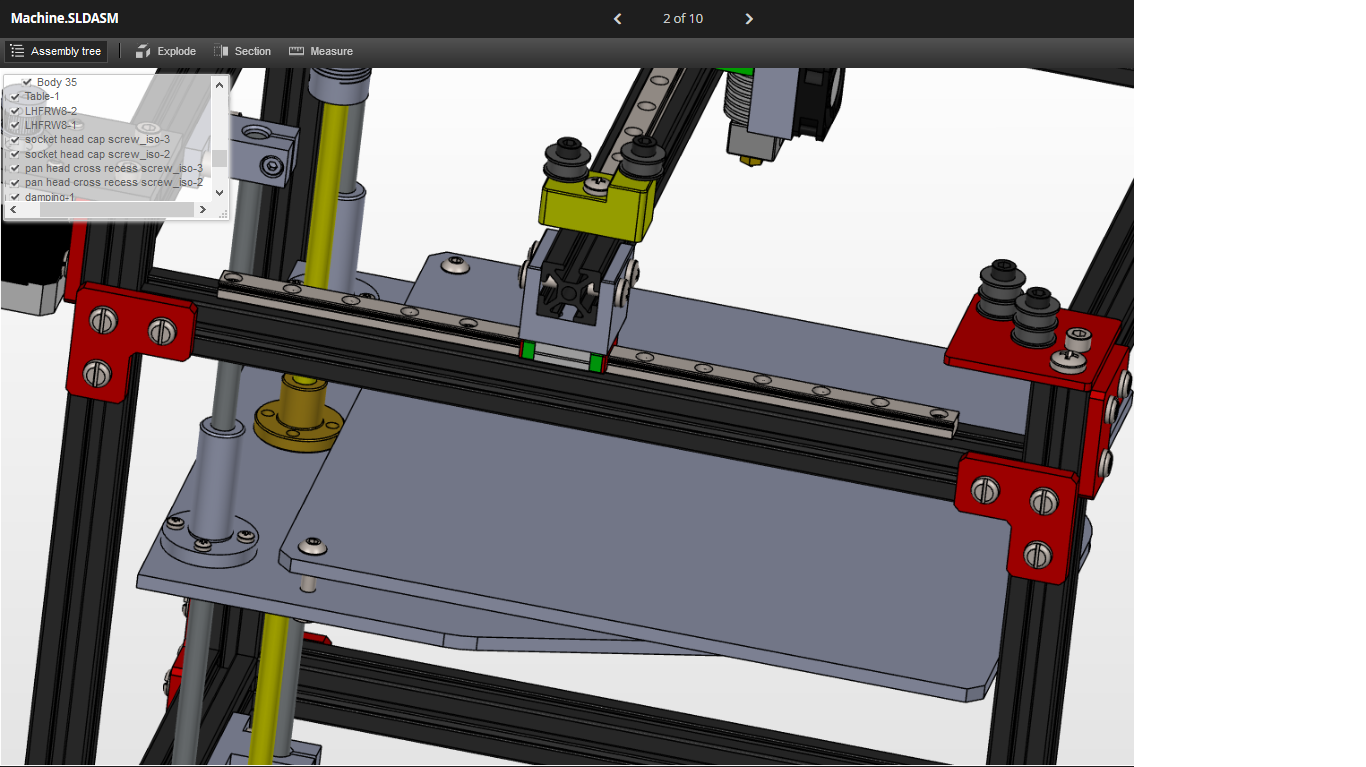The image size is (1366, 767).
Task: Go to the next model with right chevron
Action: pos(749,19)
